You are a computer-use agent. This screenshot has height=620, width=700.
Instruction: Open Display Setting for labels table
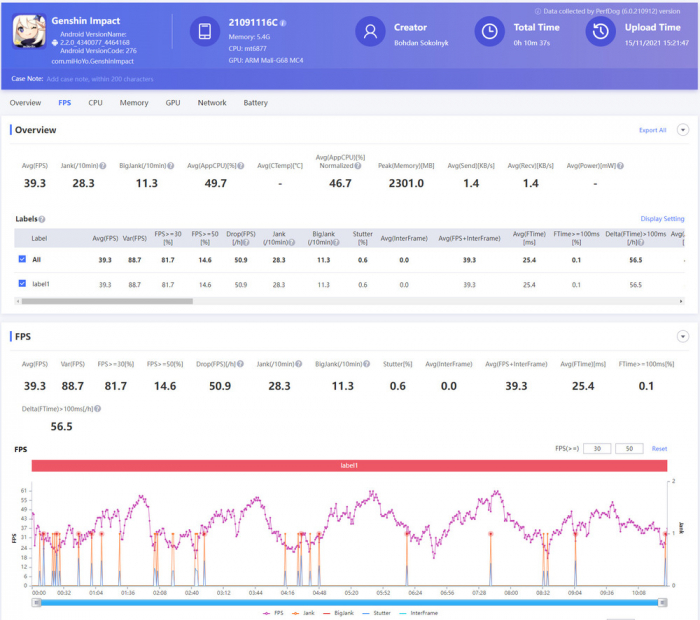[x=662, y=218]
